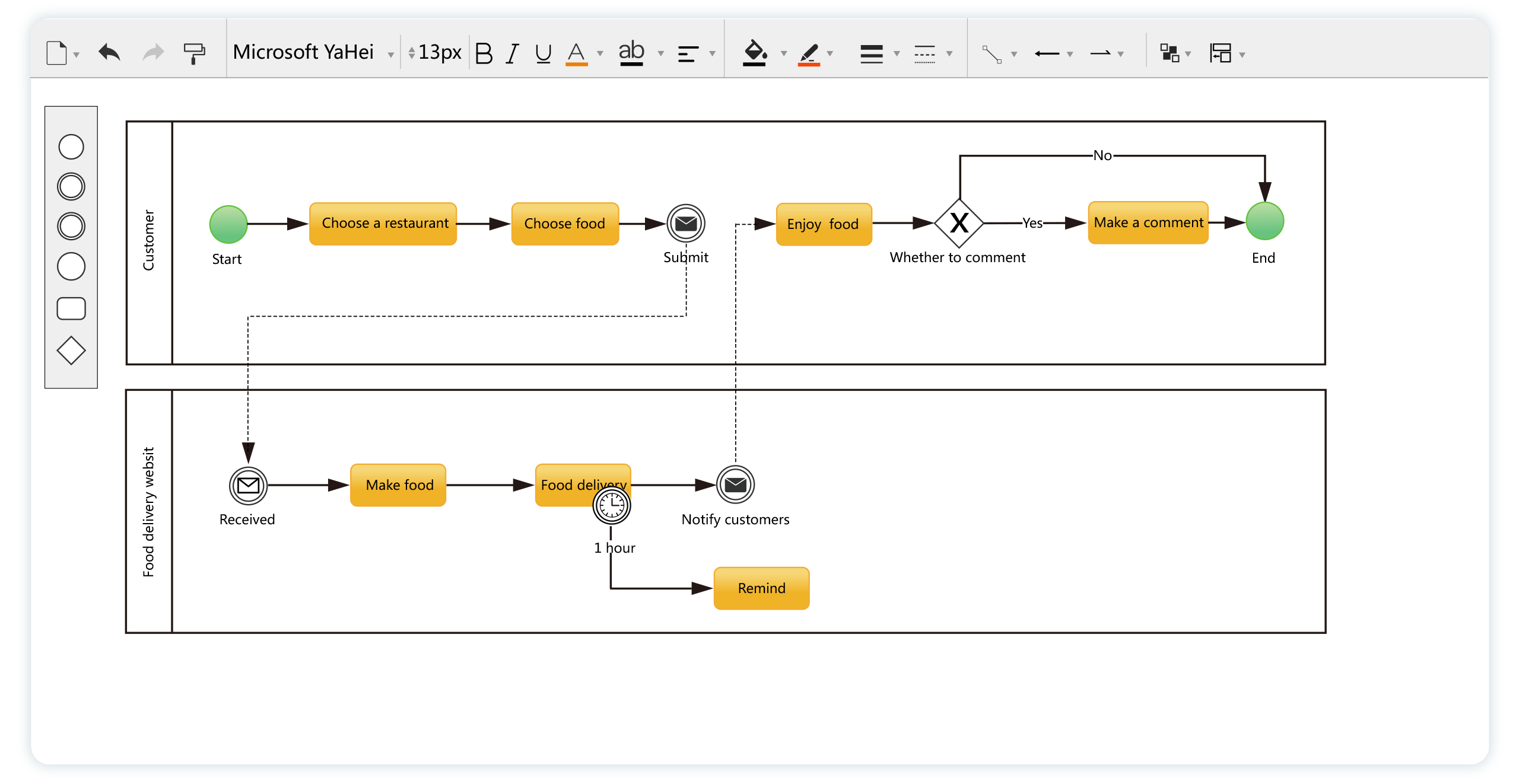The height and width of the screenshot is (784, 1519).
Task: Toggle underline formatting
Action: click(543, 53)
